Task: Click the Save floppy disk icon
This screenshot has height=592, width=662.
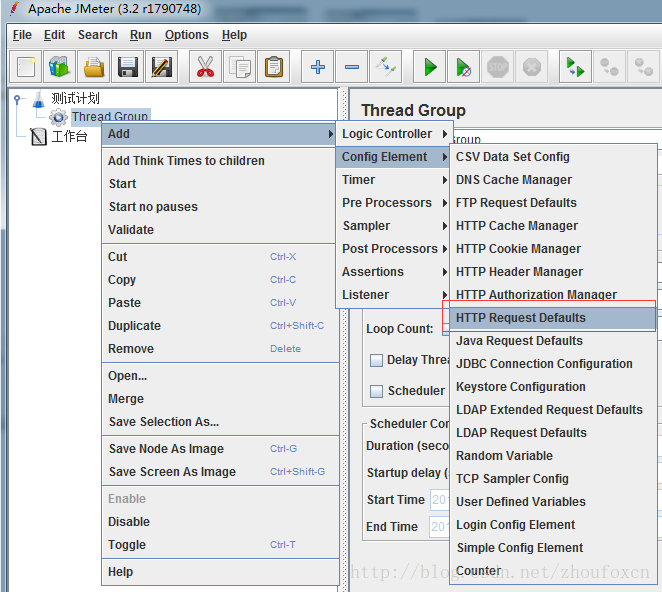Action: [128, 68]
